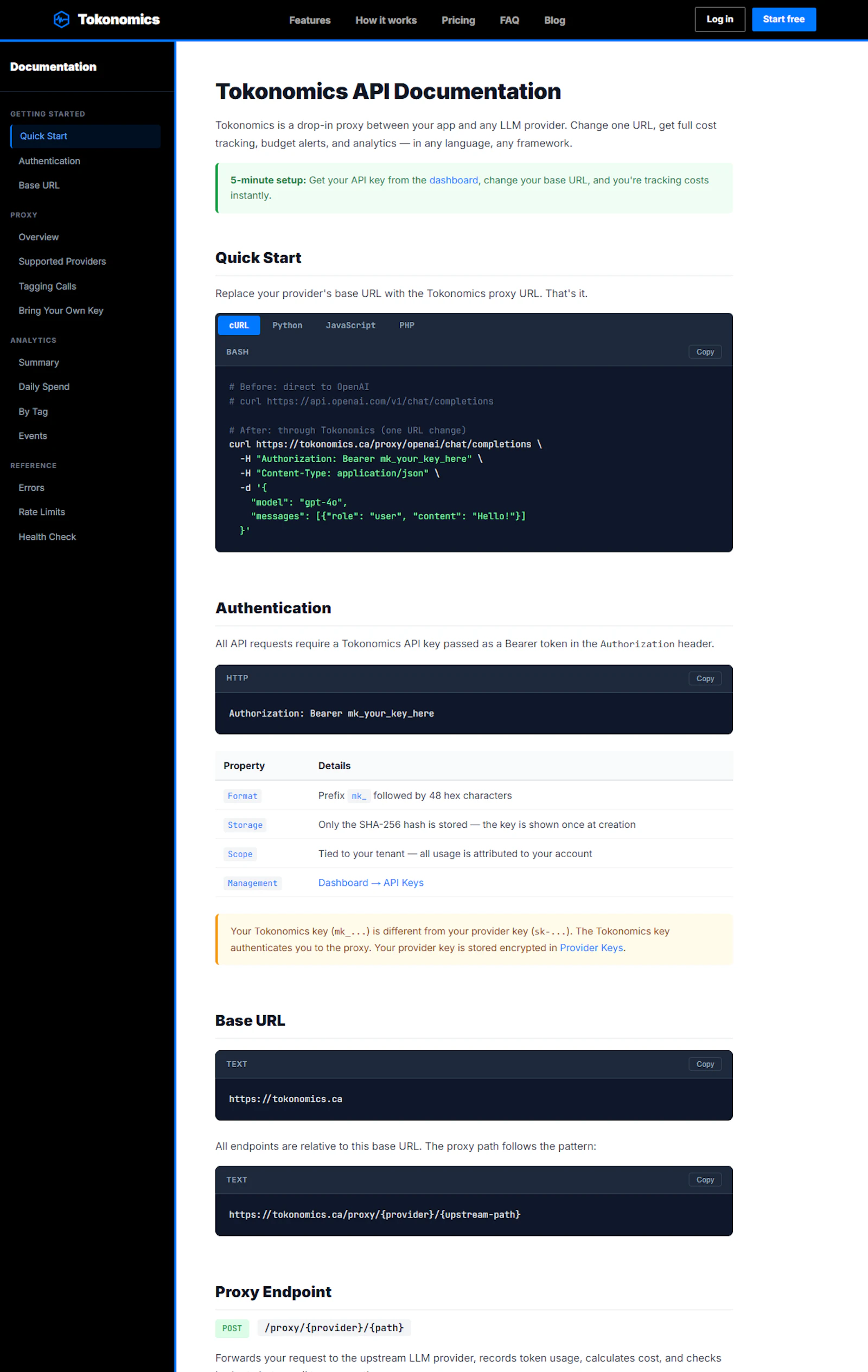Click the Tokonomics hexagon logo icon

pyautogui.click(x=61, y=20)
